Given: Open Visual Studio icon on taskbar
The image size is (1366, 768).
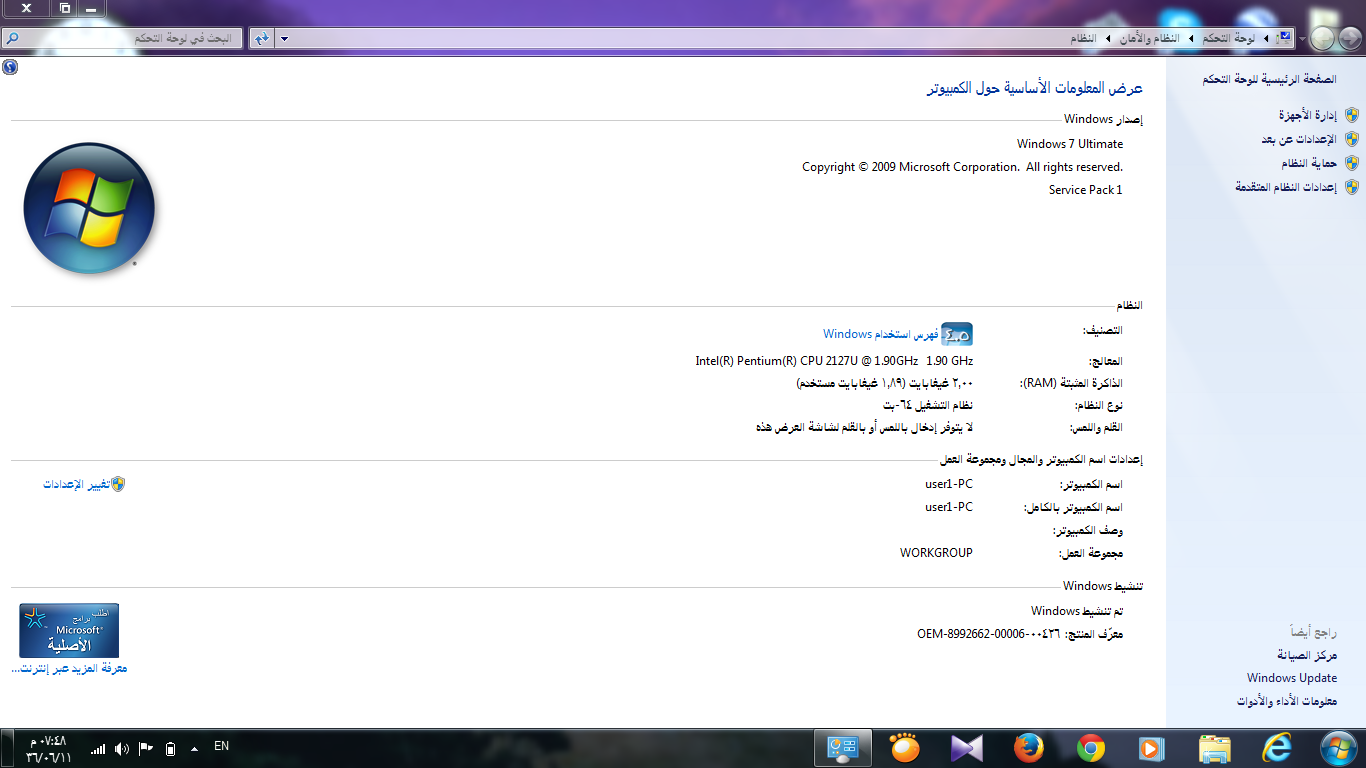Looking at the screenshot, I should point(966,748).
